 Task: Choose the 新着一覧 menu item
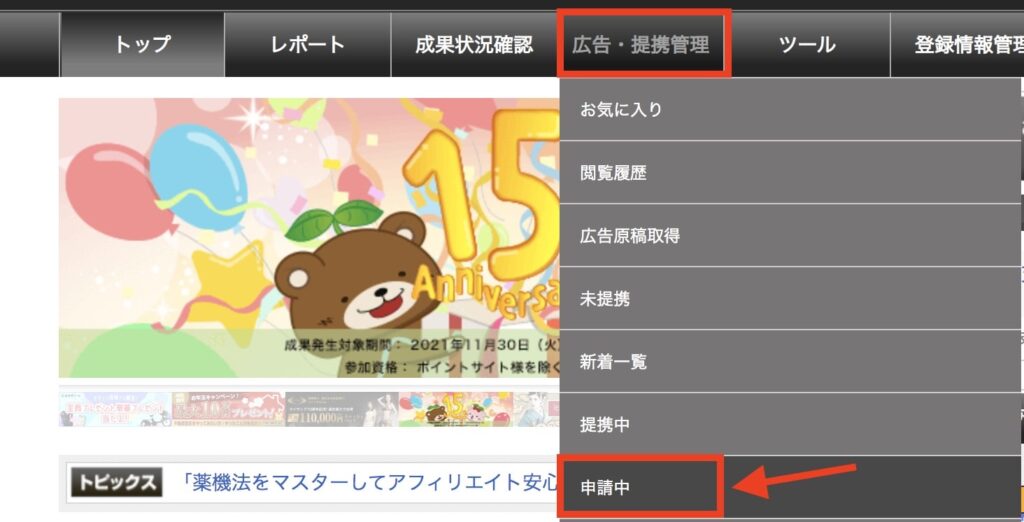click(790, 361)
